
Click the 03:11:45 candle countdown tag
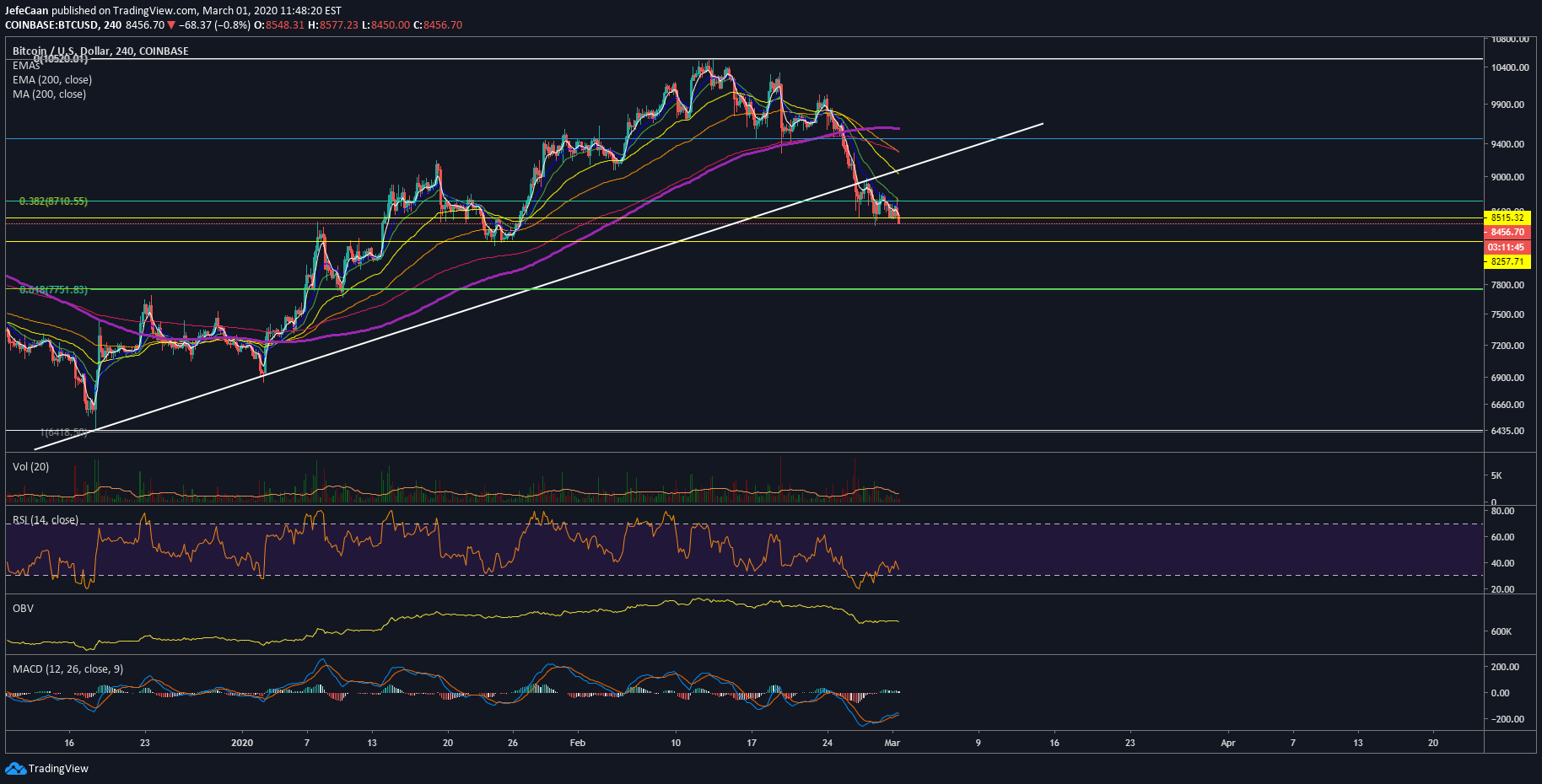coord(1507,248)
